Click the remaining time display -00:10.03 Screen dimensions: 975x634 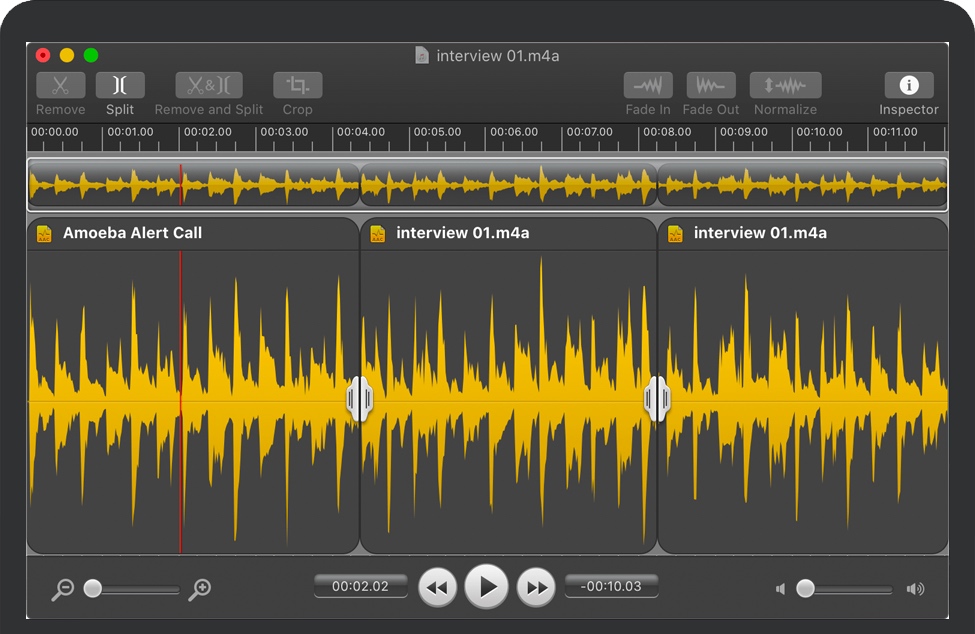(611, 586)
